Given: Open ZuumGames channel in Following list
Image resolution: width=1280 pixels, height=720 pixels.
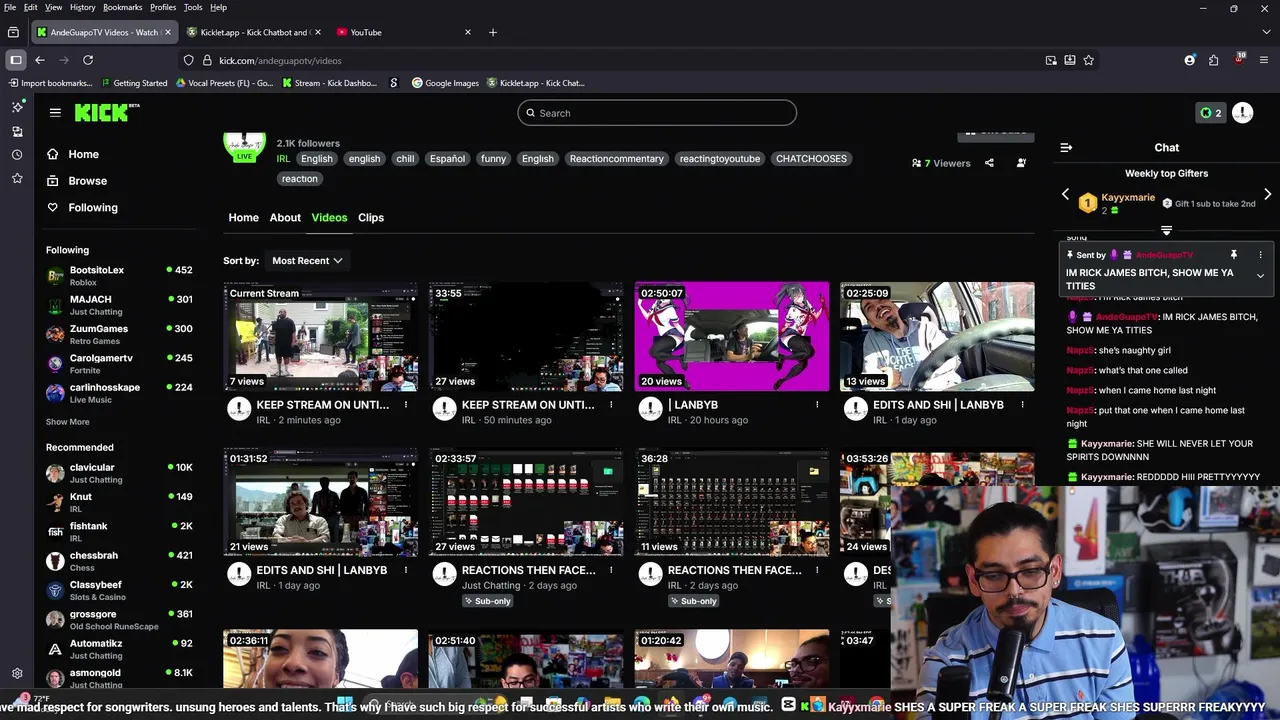Looking at the screenshot, I should coord(120,334).
